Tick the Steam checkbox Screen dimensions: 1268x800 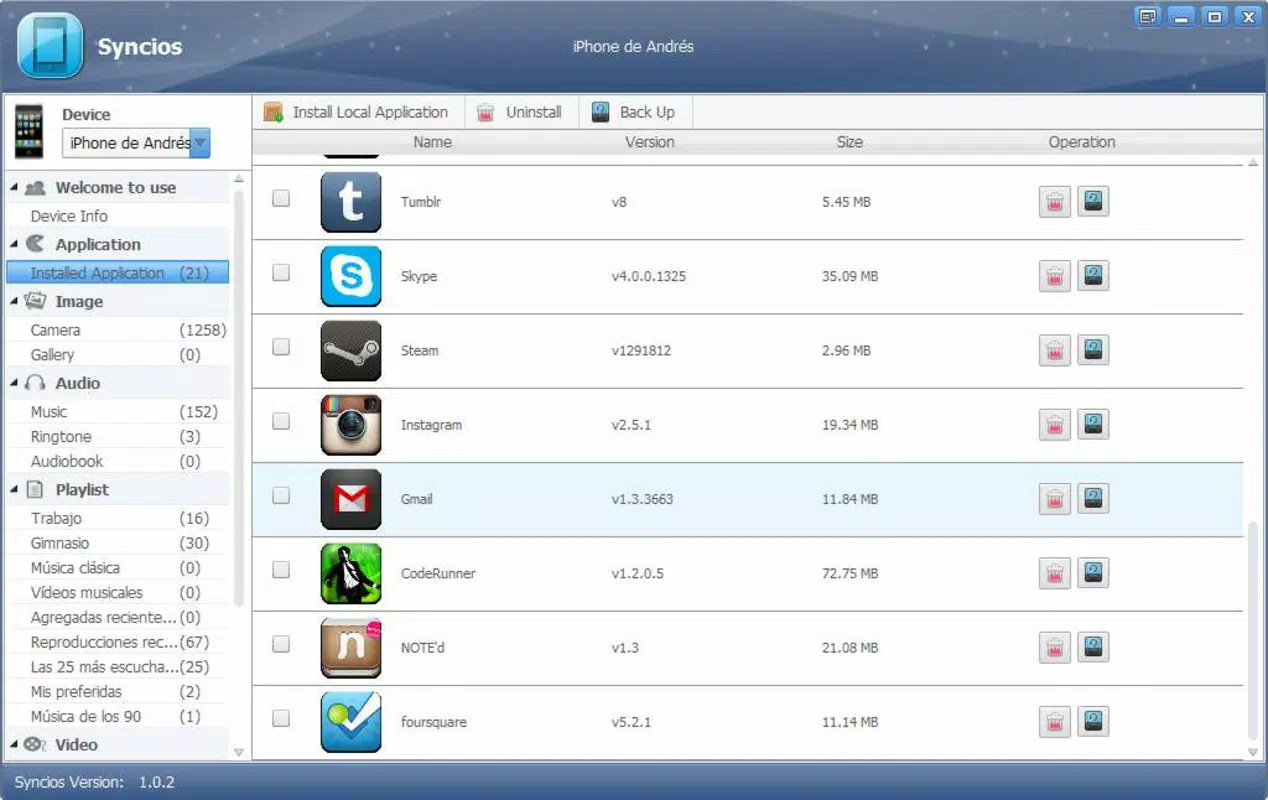(281, 346)
